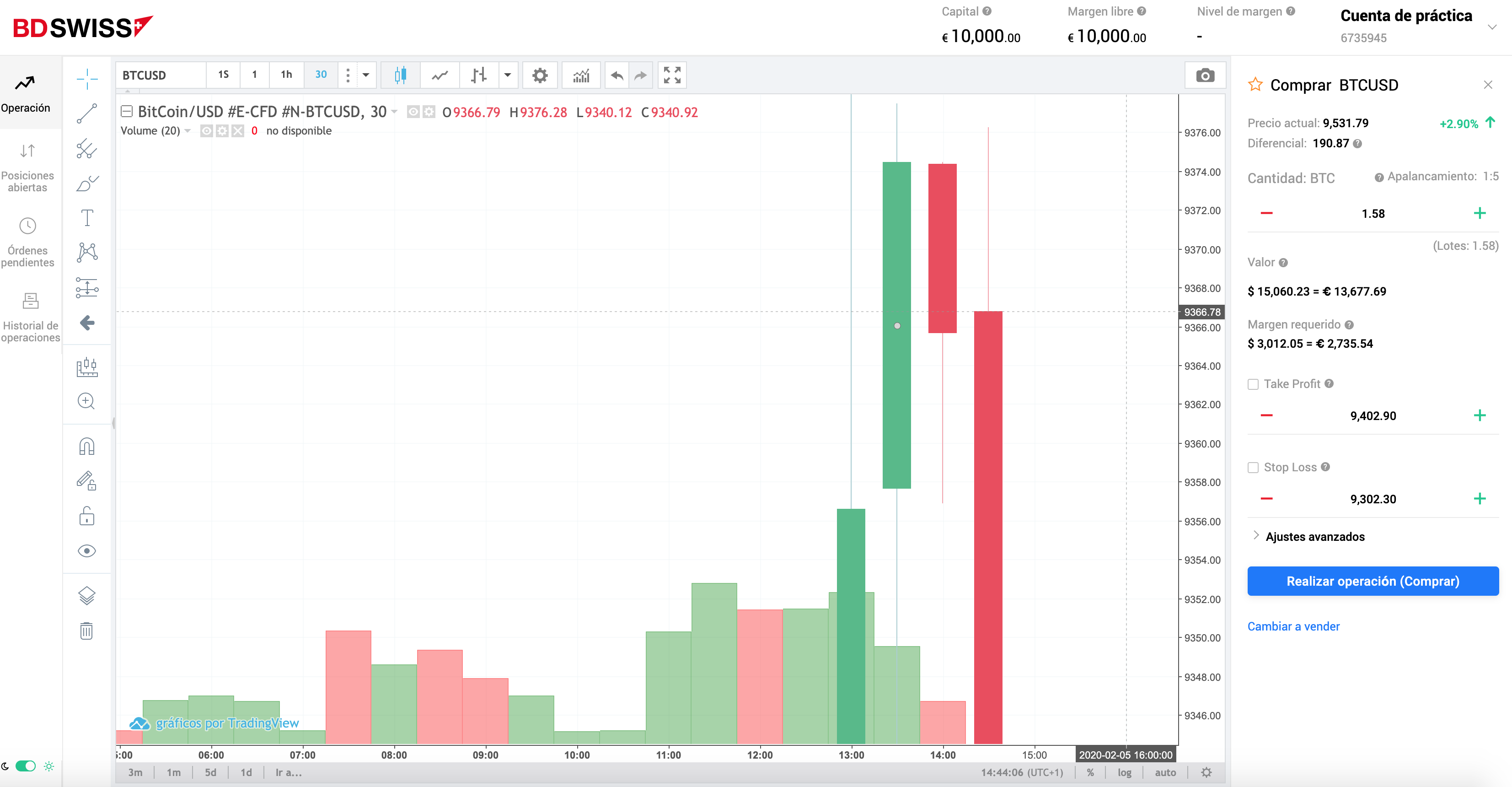Open chart style dropdown arrow
Screen dimensions: 1512x787
coord(508,75)
